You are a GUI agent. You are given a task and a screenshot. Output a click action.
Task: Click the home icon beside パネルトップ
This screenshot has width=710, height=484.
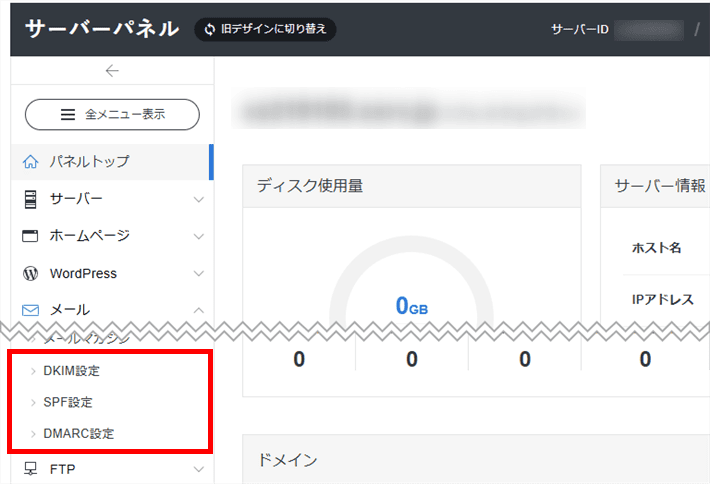(x=30, y=162)
